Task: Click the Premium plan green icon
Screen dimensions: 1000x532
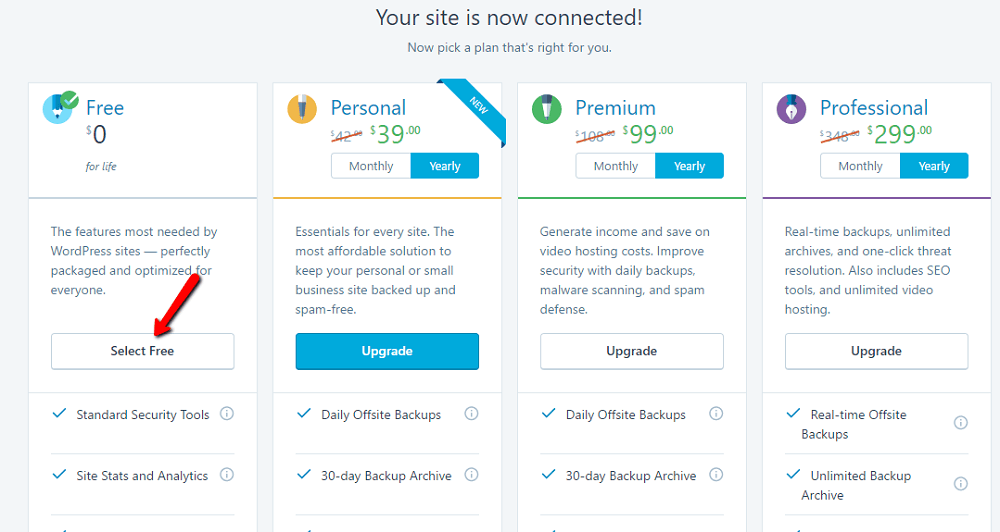Action: pos(547,109)
